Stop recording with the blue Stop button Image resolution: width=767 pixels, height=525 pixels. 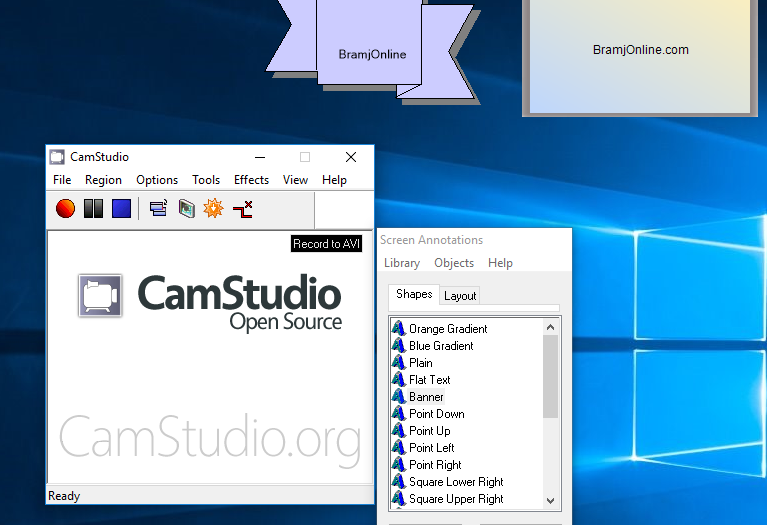(121, 208)
